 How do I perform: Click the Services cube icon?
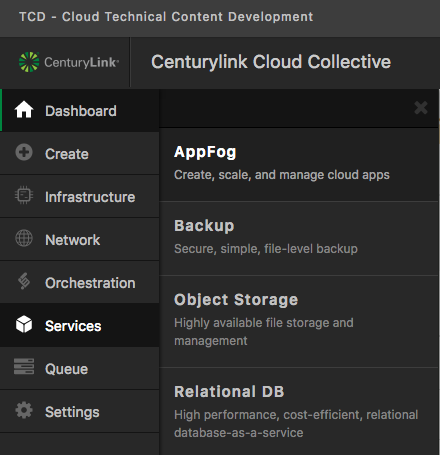pyautogui.click(x=24, y=324)
